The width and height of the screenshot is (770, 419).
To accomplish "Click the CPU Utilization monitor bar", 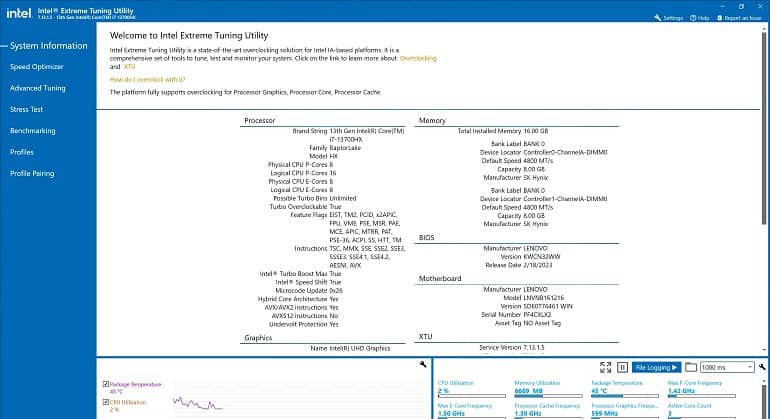I will pos(471,395).
